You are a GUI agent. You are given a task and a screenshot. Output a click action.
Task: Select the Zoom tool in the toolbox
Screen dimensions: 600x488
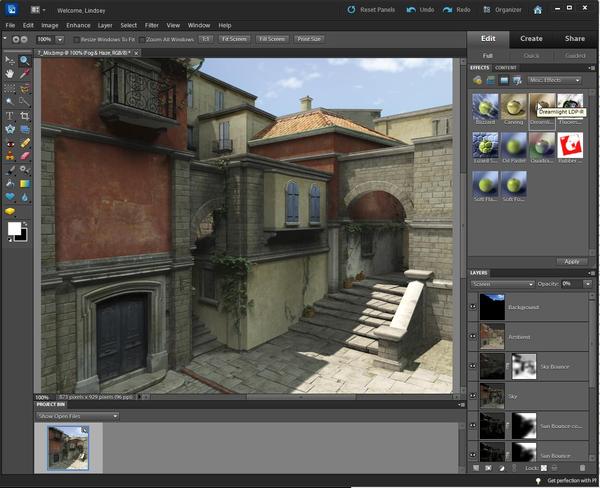[x=25, y=60]
